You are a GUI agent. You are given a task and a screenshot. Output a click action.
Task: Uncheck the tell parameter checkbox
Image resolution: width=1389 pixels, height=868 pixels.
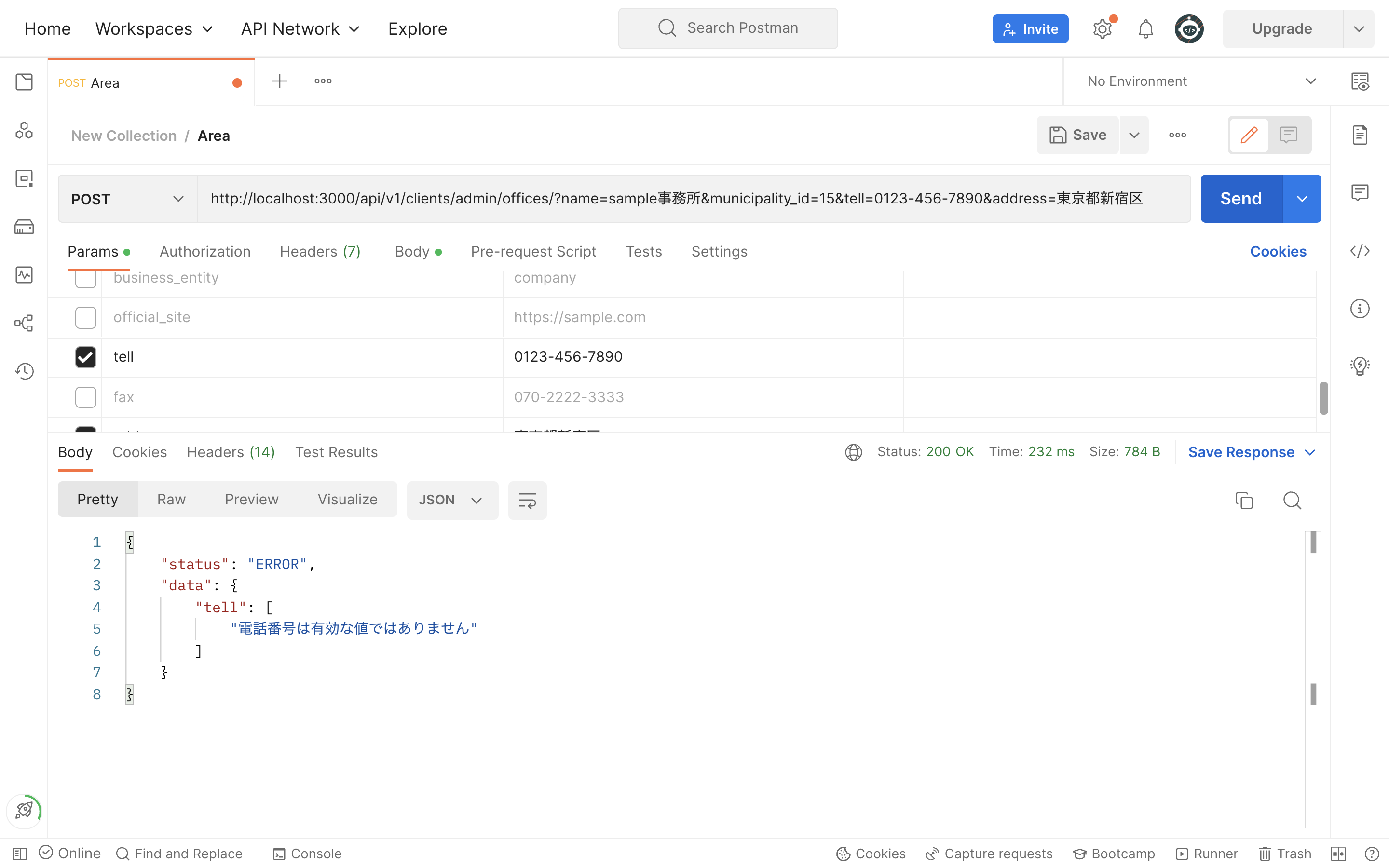85,357
